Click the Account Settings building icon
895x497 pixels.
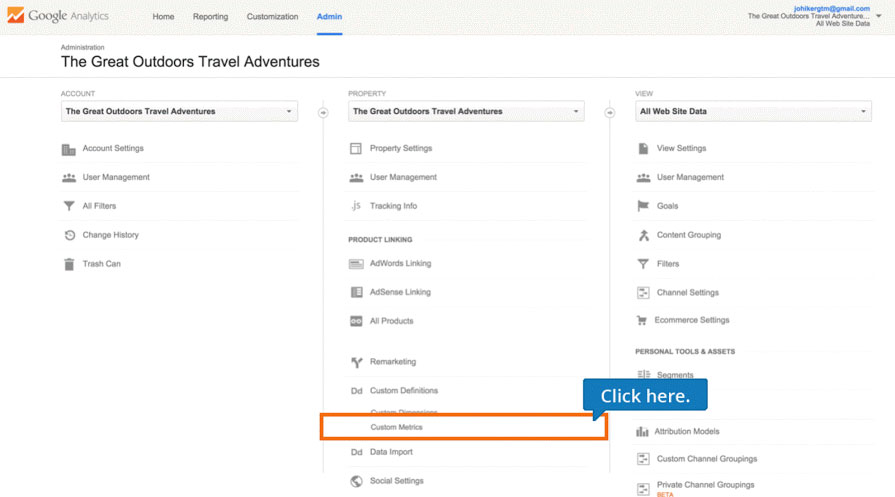[x=68, y=149]
